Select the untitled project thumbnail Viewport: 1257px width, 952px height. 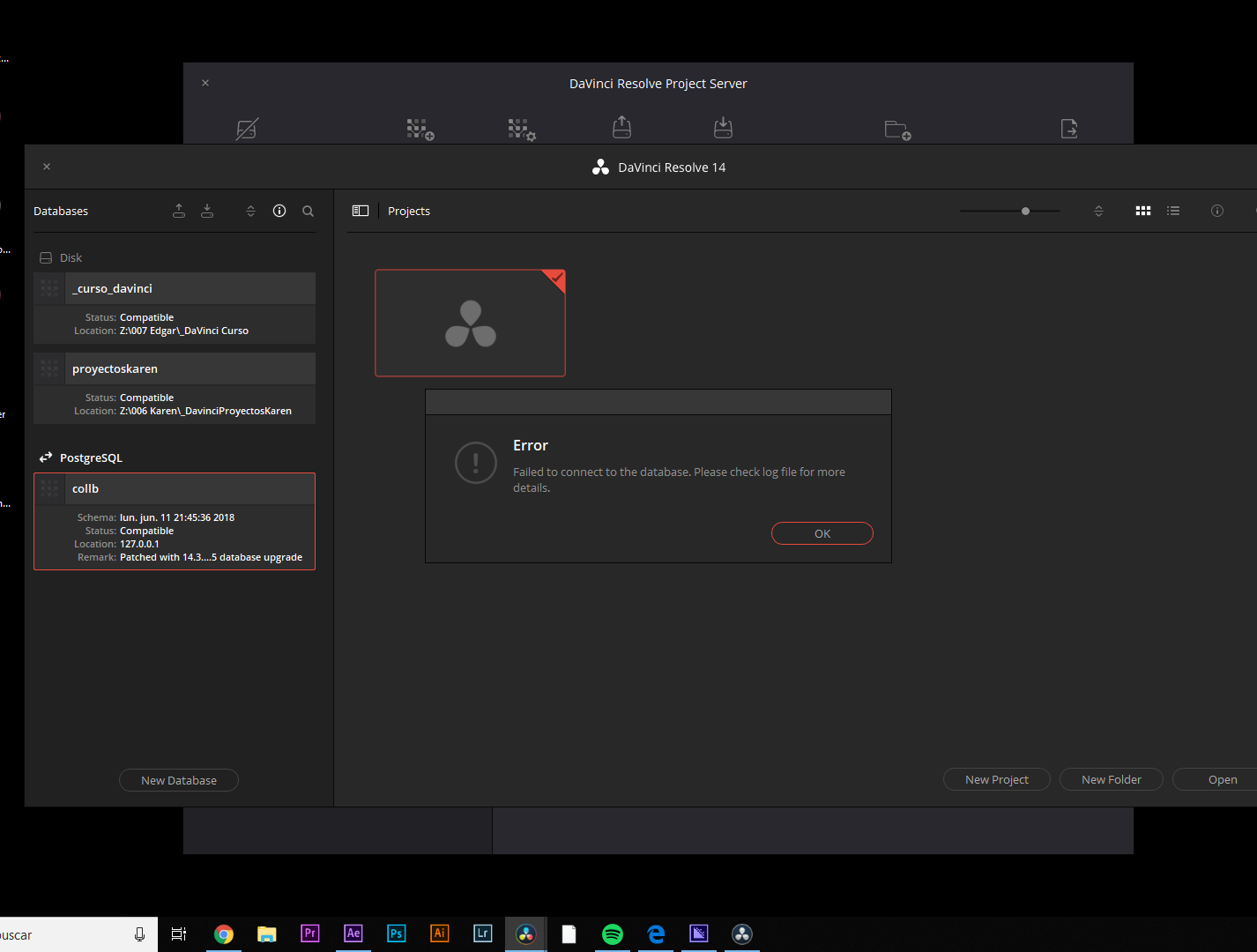point(470,323)
